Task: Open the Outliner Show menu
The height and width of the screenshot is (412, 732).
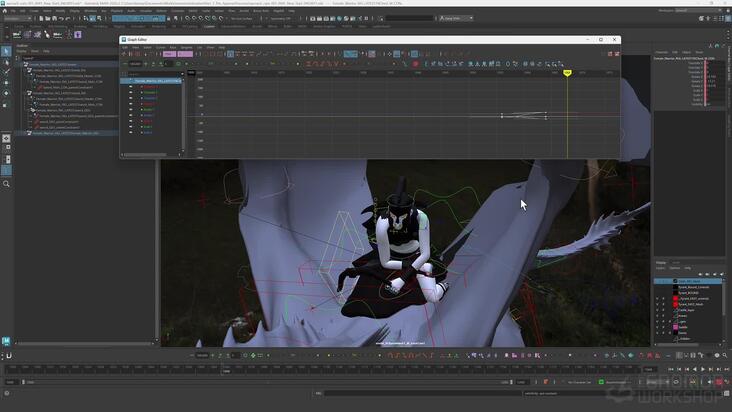Action: pos(35,51)
